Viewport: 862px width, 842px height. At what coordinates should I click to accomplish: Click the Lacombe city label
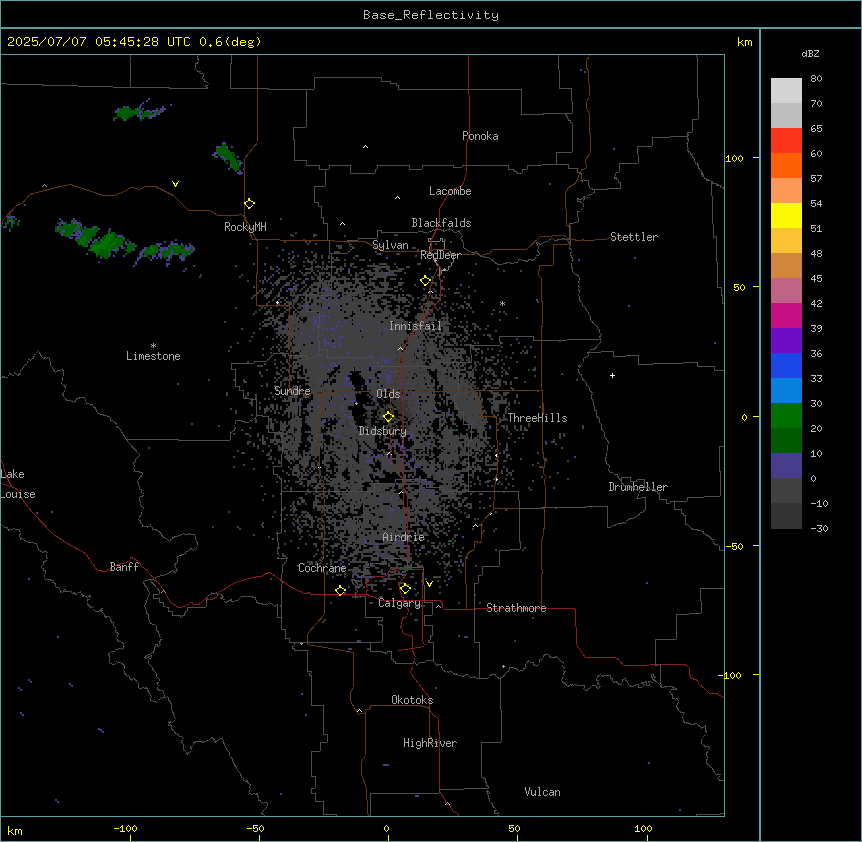450,191
